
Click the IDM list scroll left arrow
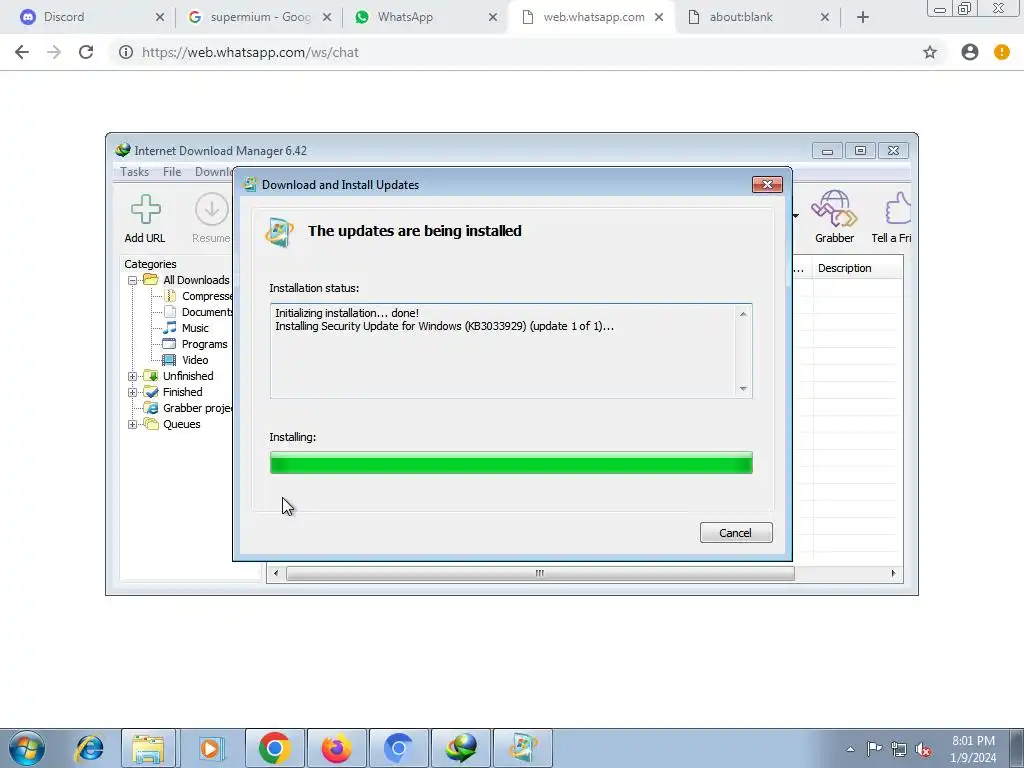click(276, 573)
